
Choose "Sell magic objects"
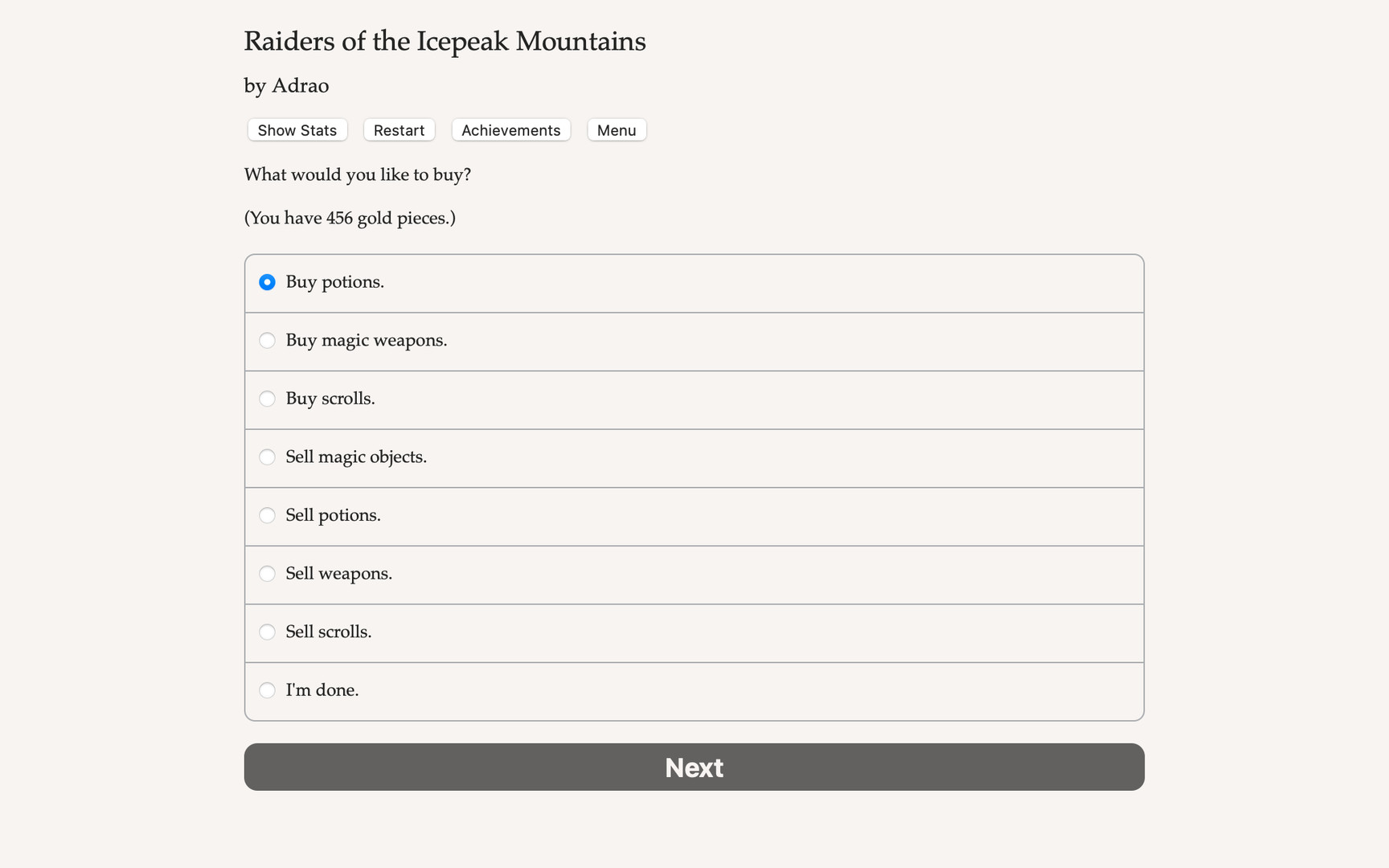coord(267,457)
